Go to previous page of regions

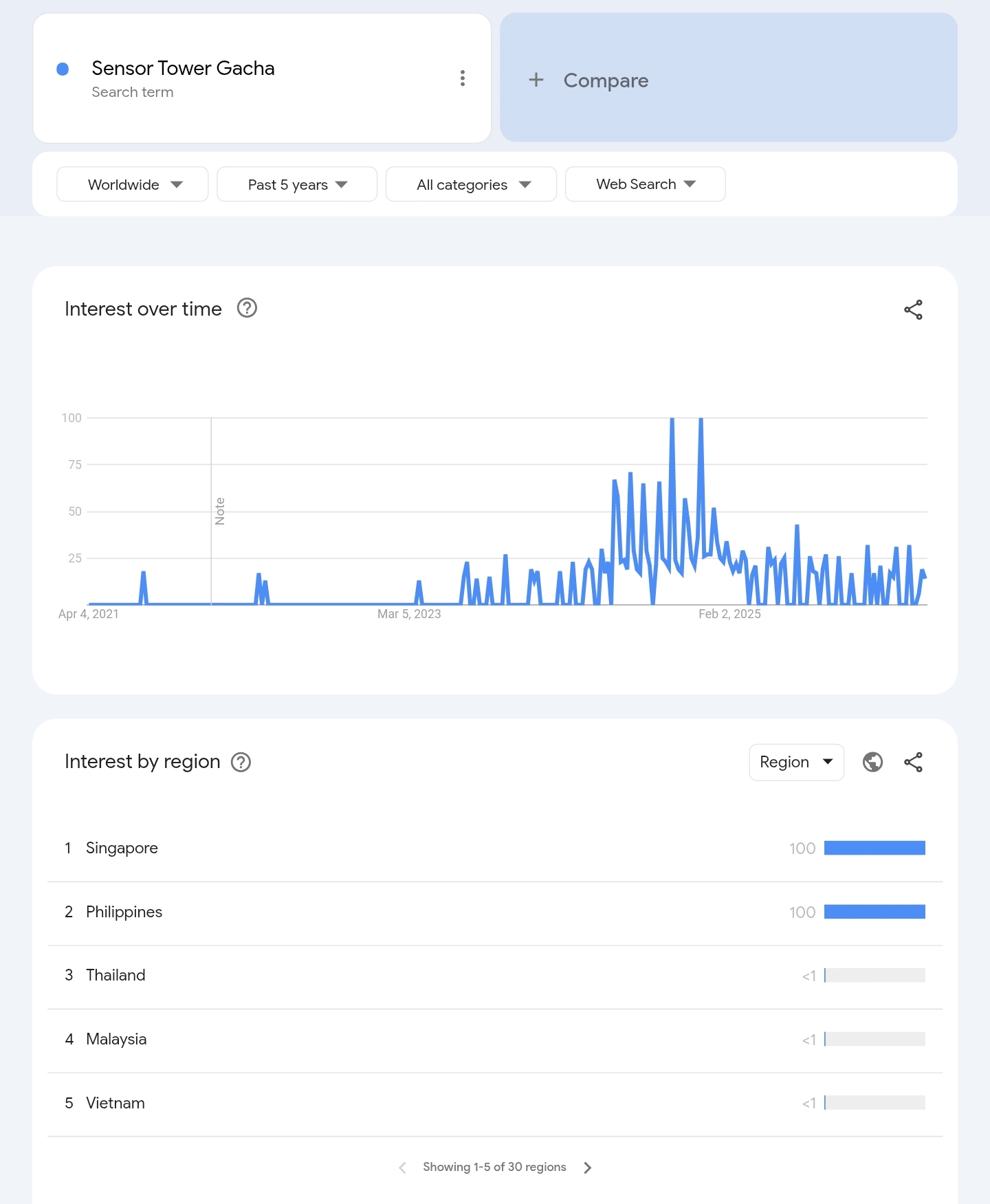(403, 1168)
